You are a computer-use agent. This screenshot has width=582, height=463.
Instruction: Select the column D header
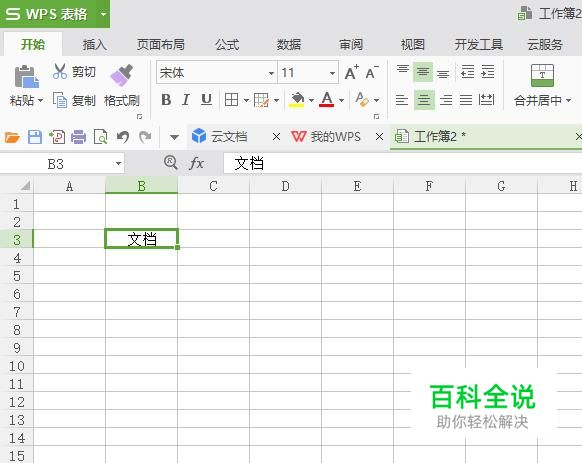coord(285,186)
